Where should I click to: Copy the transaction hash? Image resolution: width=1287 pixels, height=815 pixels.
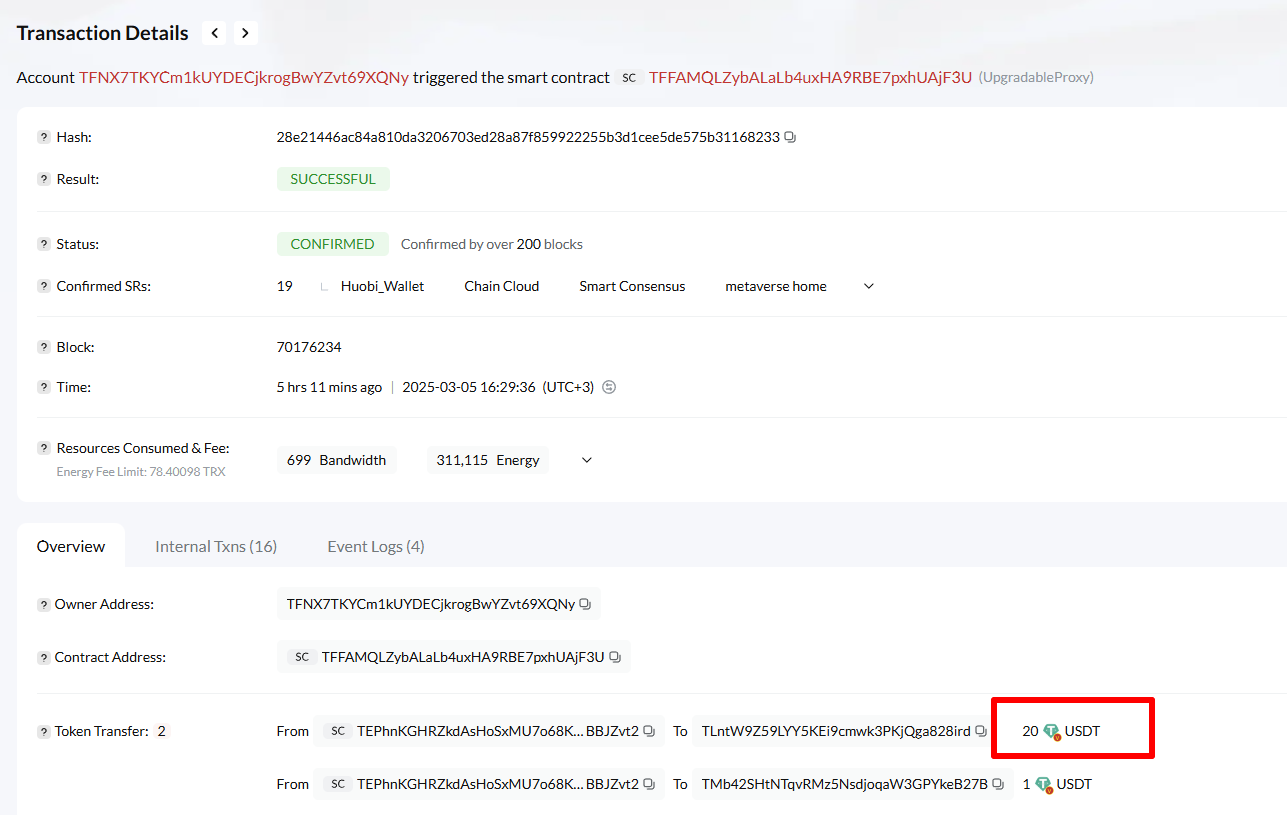790,138
